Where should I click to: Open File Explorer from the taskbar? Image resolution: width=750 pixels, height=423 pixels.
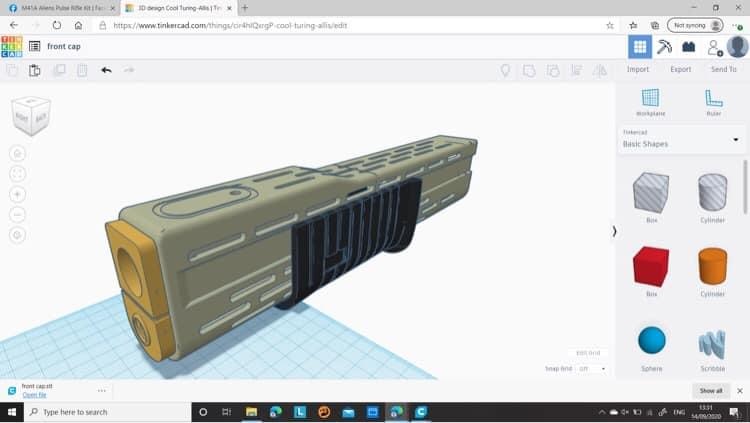click(251, 412)
